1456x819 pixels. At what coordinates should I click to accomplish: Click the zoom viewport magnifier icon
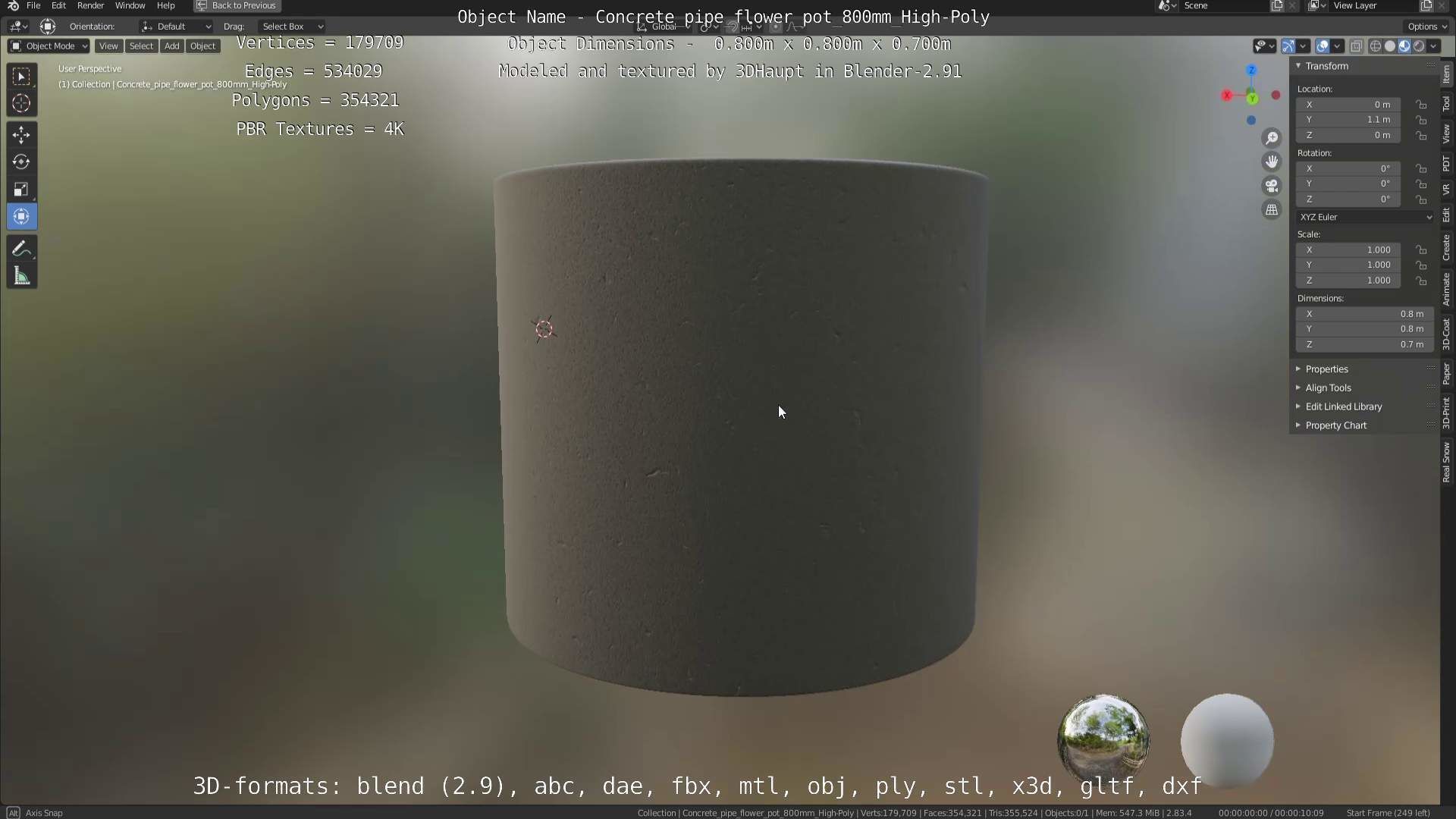(x=1272, y=138)
